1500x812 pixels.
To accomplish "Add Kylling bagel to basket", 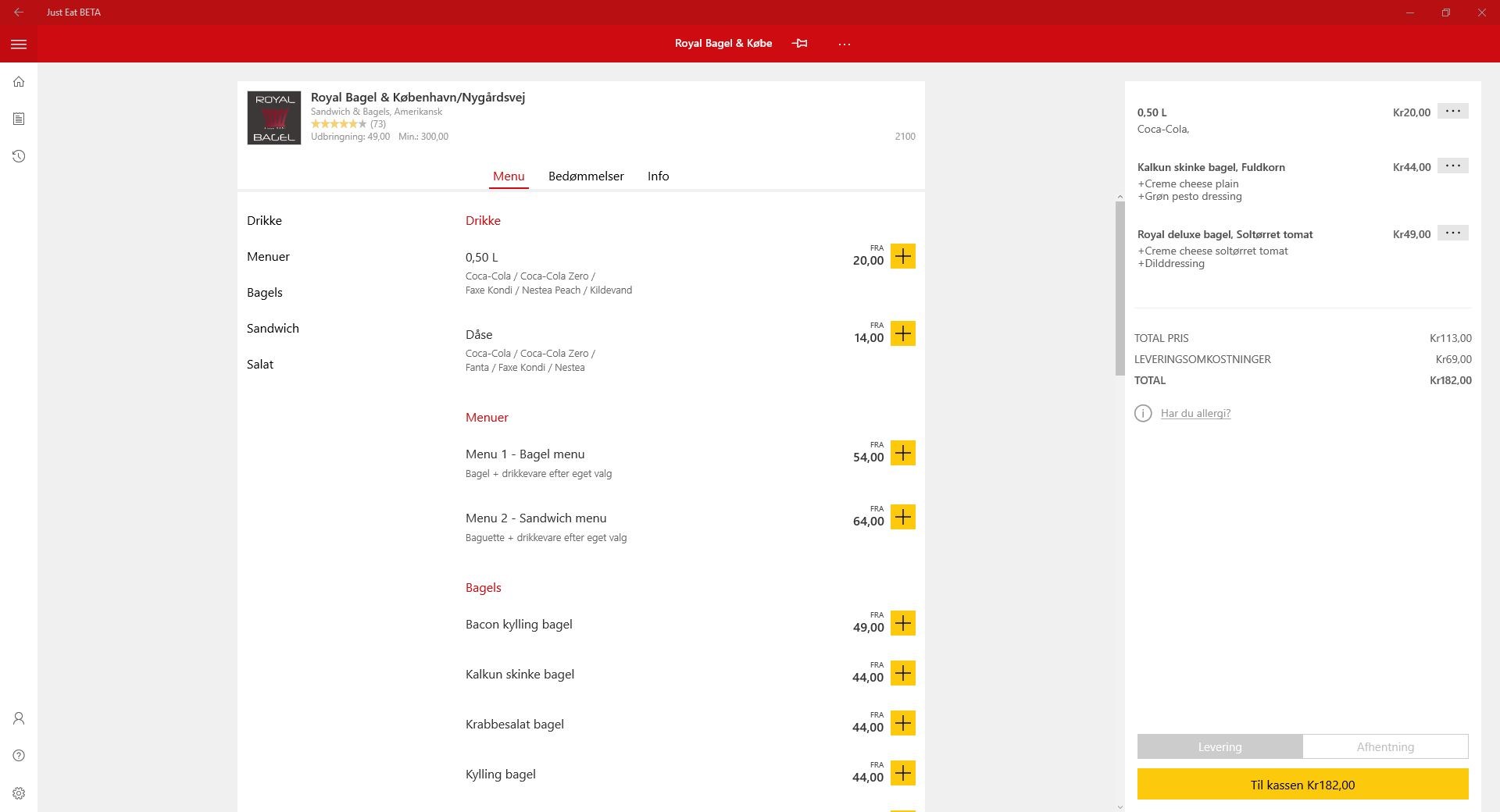I will (903, 773).
